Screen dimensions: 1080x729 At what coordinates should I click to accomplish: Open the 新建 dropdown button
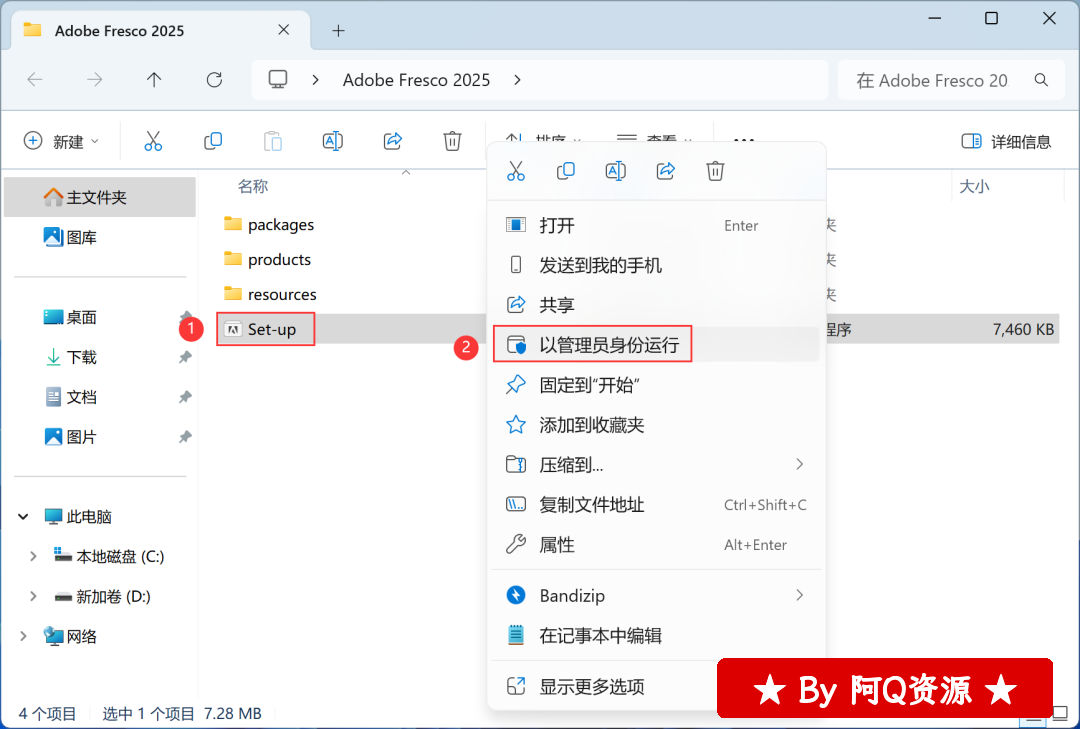62,141
